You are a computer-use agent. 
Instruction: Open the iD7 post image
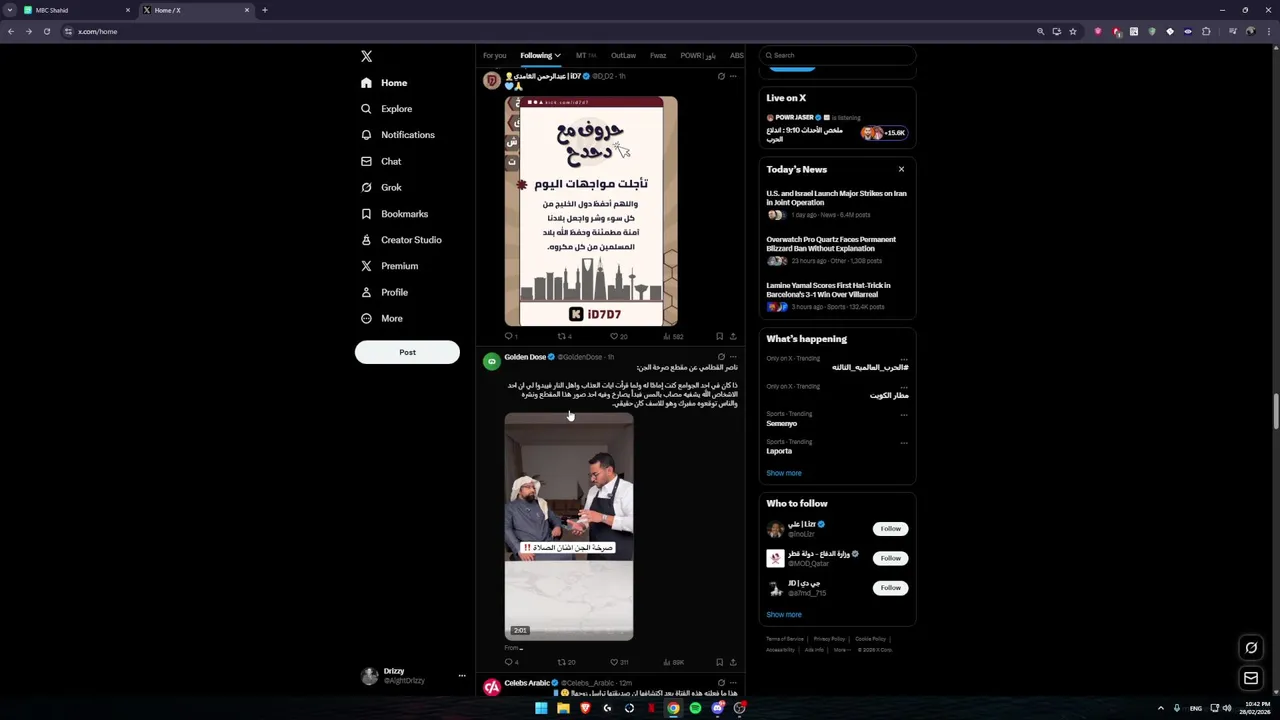[591, 211]
